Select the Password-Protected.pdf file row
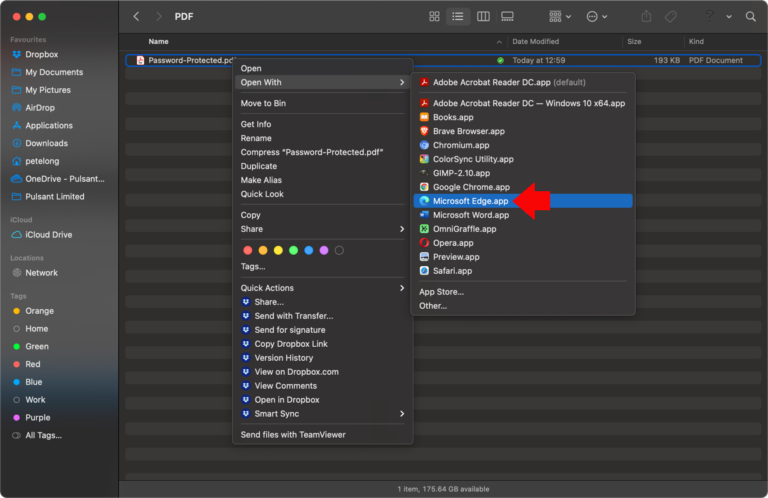This screenshot has height=498, width=768. point(443,60)
